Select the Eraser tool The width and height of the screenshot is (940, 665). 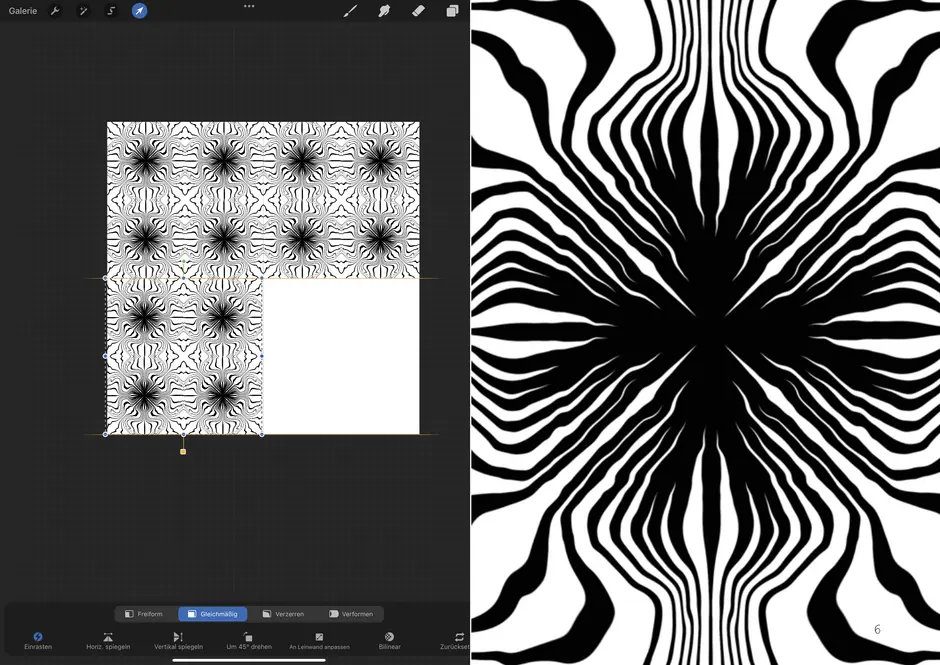click(418, 11)
